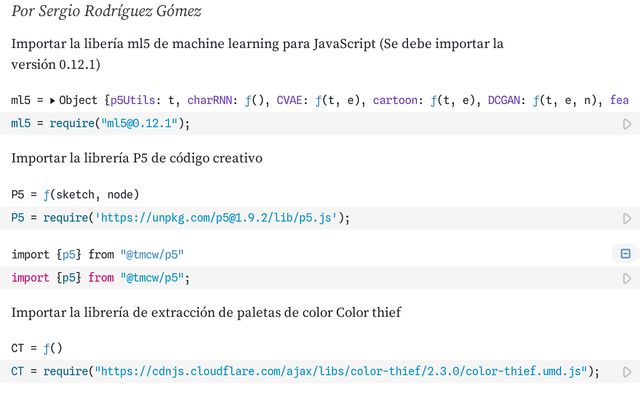Select the ml5 machine learning description paragraph
This screenshot has width=640, height=400.
pos(257,54)
